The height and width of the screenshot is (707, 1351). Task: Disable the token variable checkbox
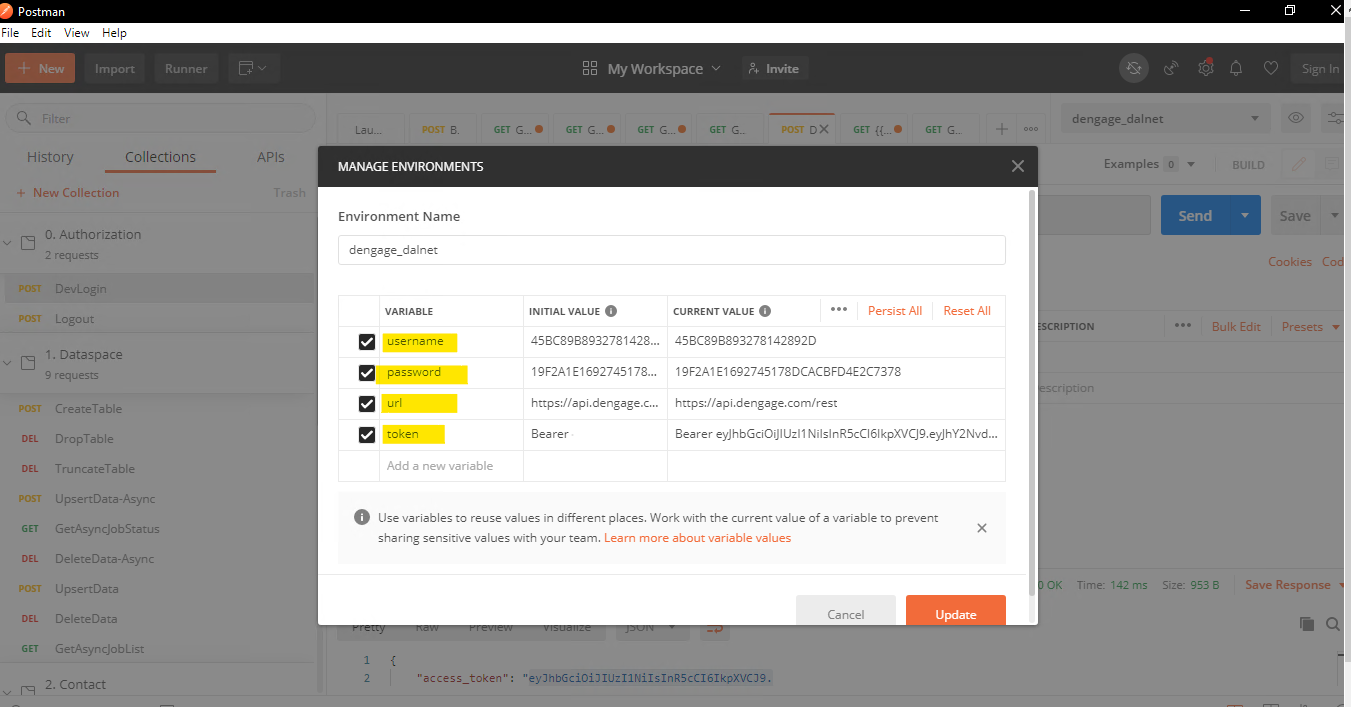pos(365,434)
